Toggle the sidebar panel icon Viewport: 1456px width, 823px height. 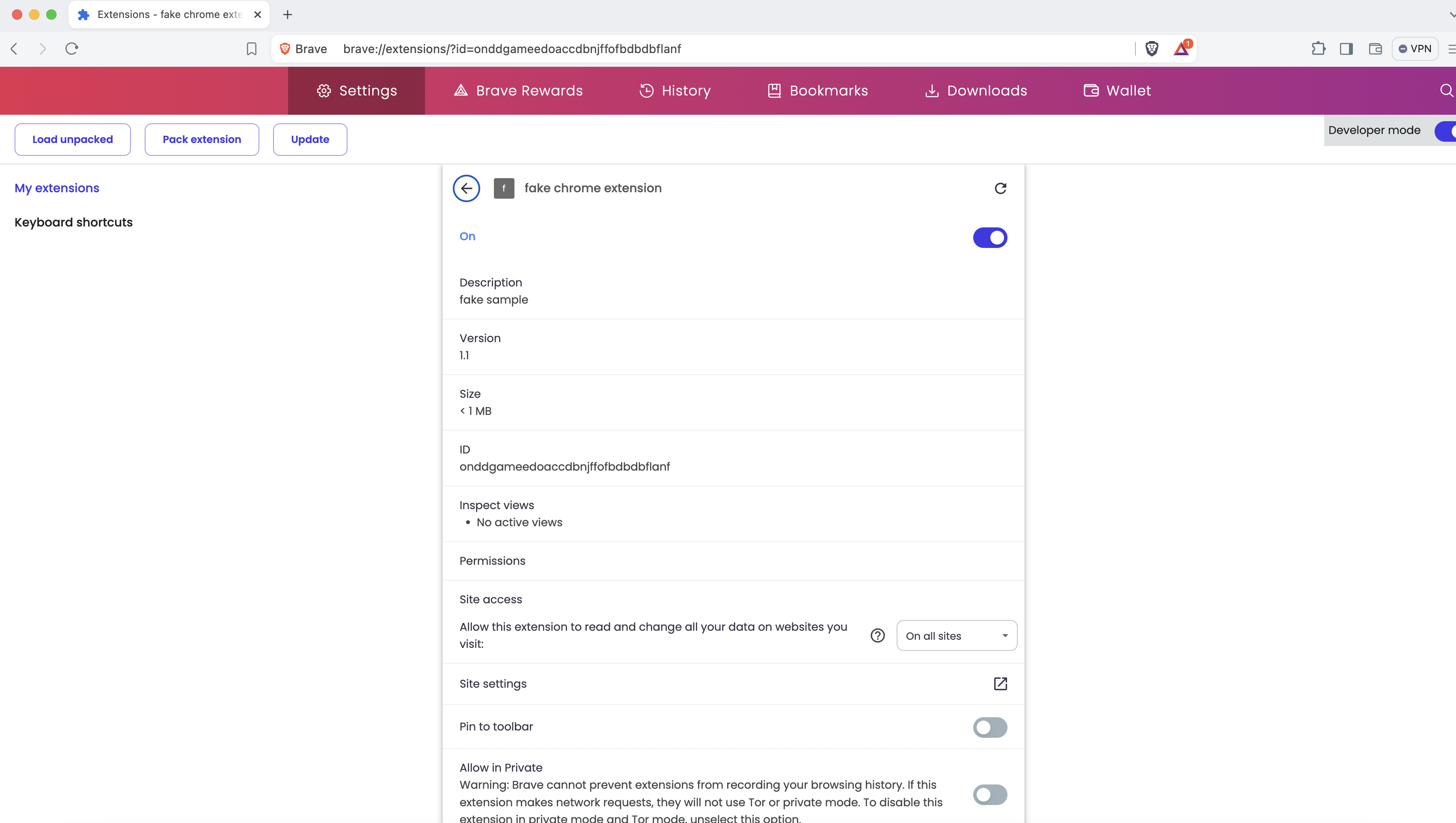[1346, 49]
